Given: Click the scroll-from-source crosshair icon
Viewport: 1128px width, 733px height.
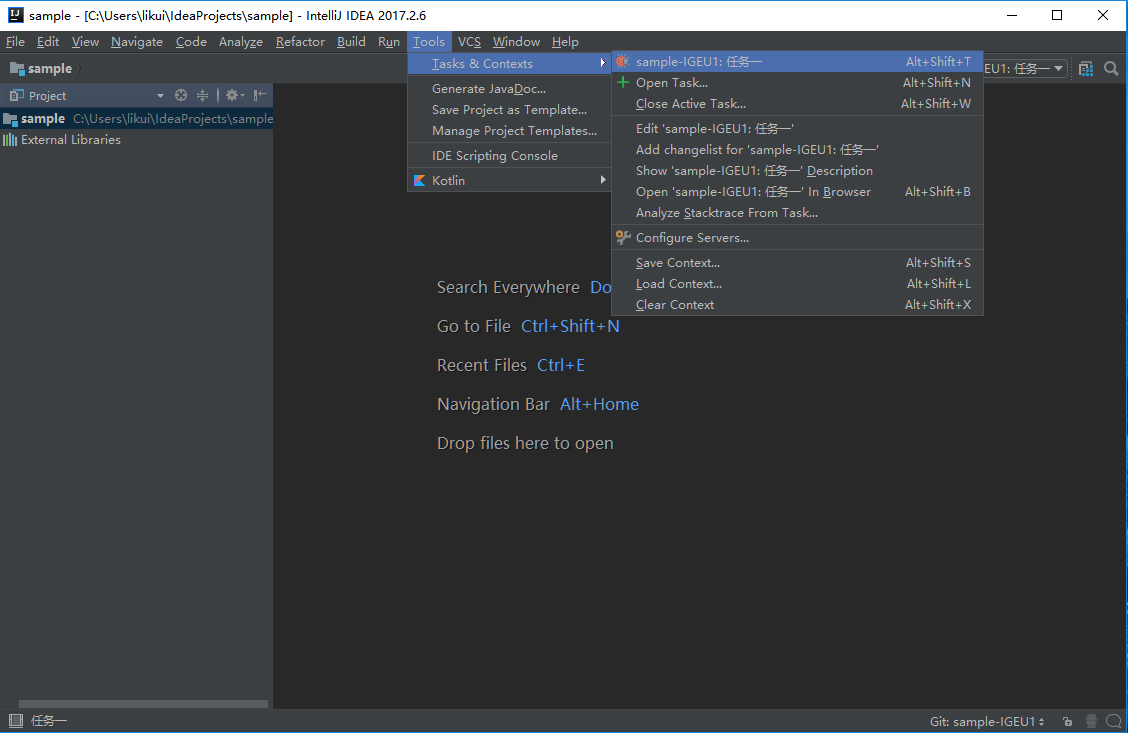Looking at the screenshot, I should pos(181,95).
